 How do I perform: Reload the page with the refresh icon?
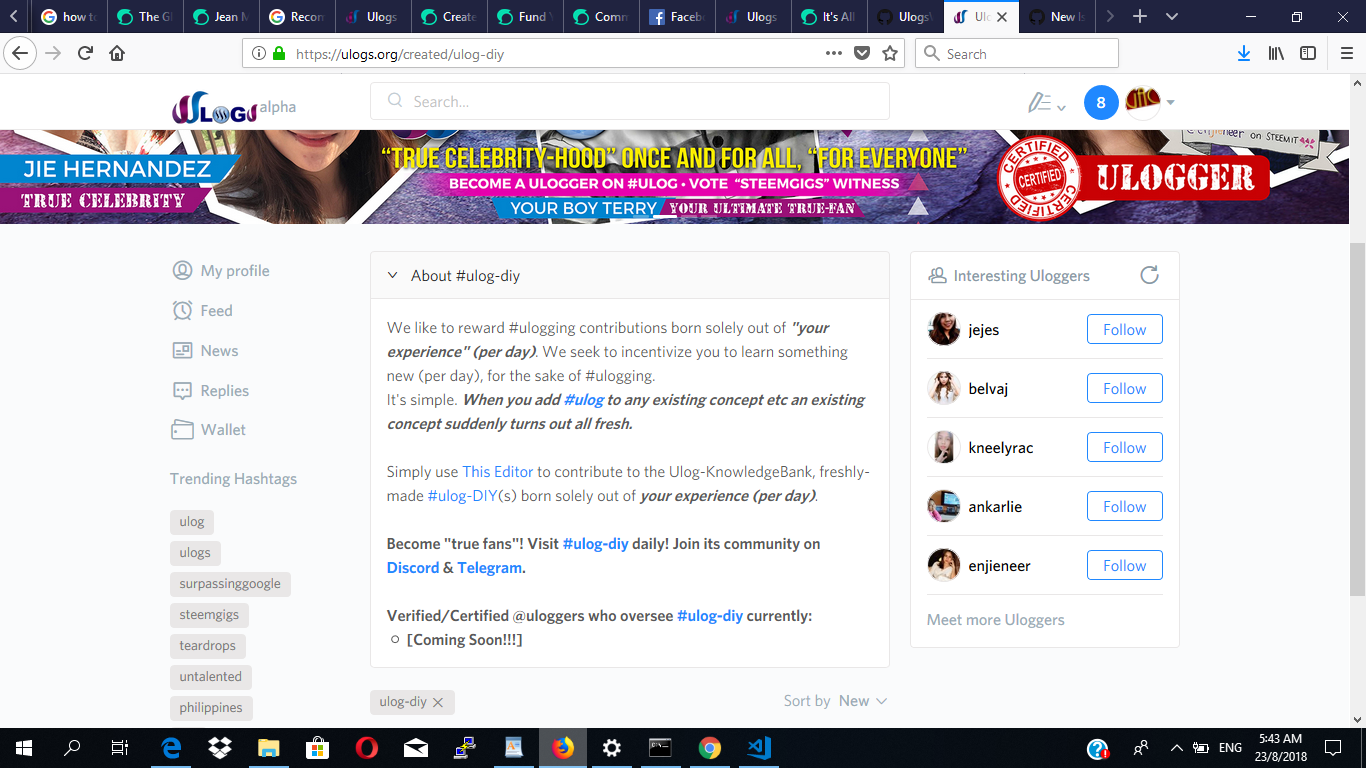coord(85,53)
